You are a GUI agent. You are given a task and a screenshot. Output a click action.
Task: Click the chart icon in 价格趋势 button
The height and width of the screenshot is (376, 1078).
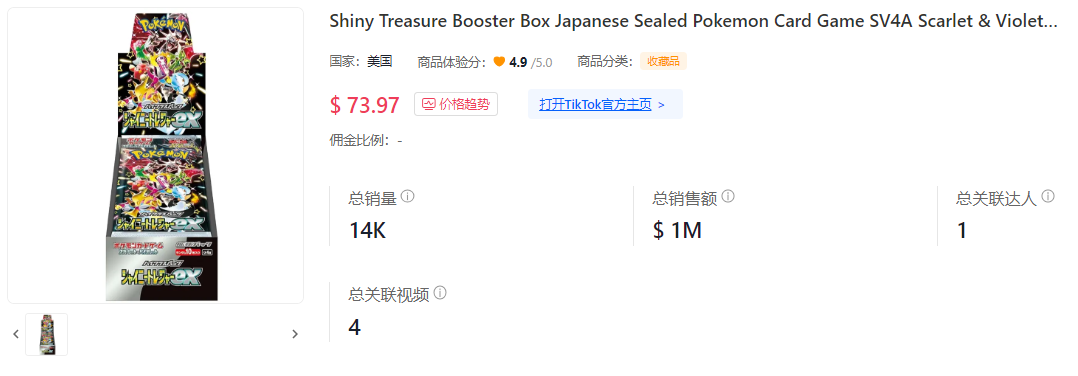pyautogui.click(x=428, y=104)
